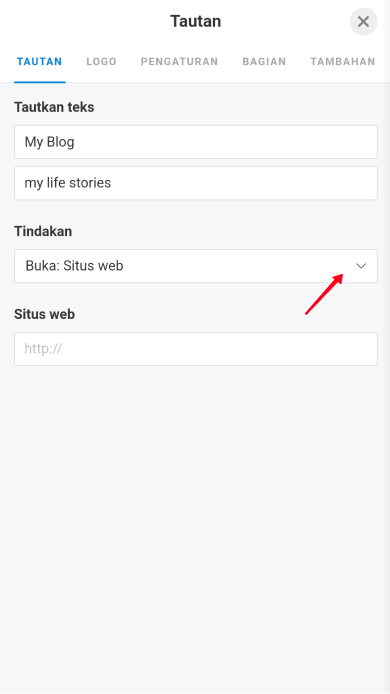Viewport: 390px width, 694px height.
Task: Open the PENGATURAN tab
Action: [x=179, y=62]
